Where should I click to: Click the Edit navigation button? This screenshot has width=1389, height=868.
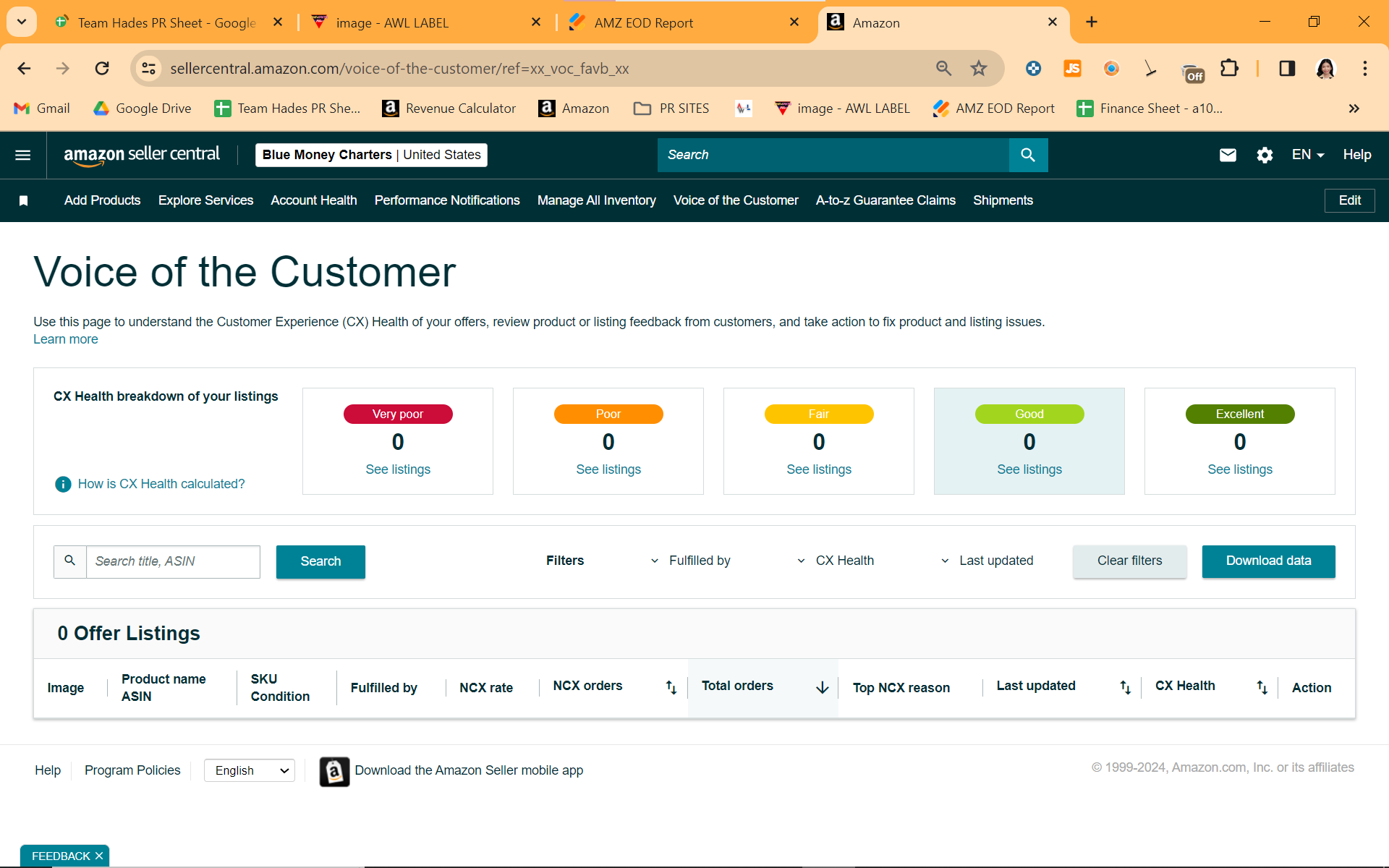tap(1350, 200)
